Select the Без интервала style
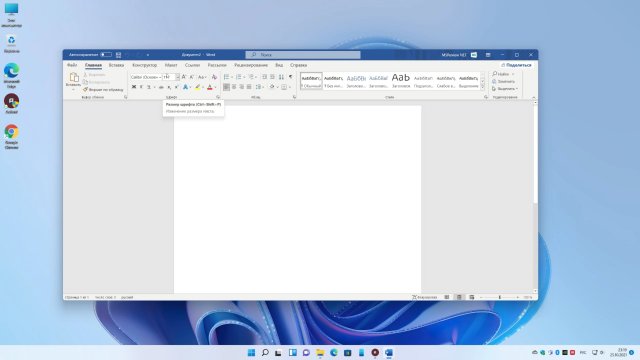This screenshot has width=640, height=360. pos(333,81)
